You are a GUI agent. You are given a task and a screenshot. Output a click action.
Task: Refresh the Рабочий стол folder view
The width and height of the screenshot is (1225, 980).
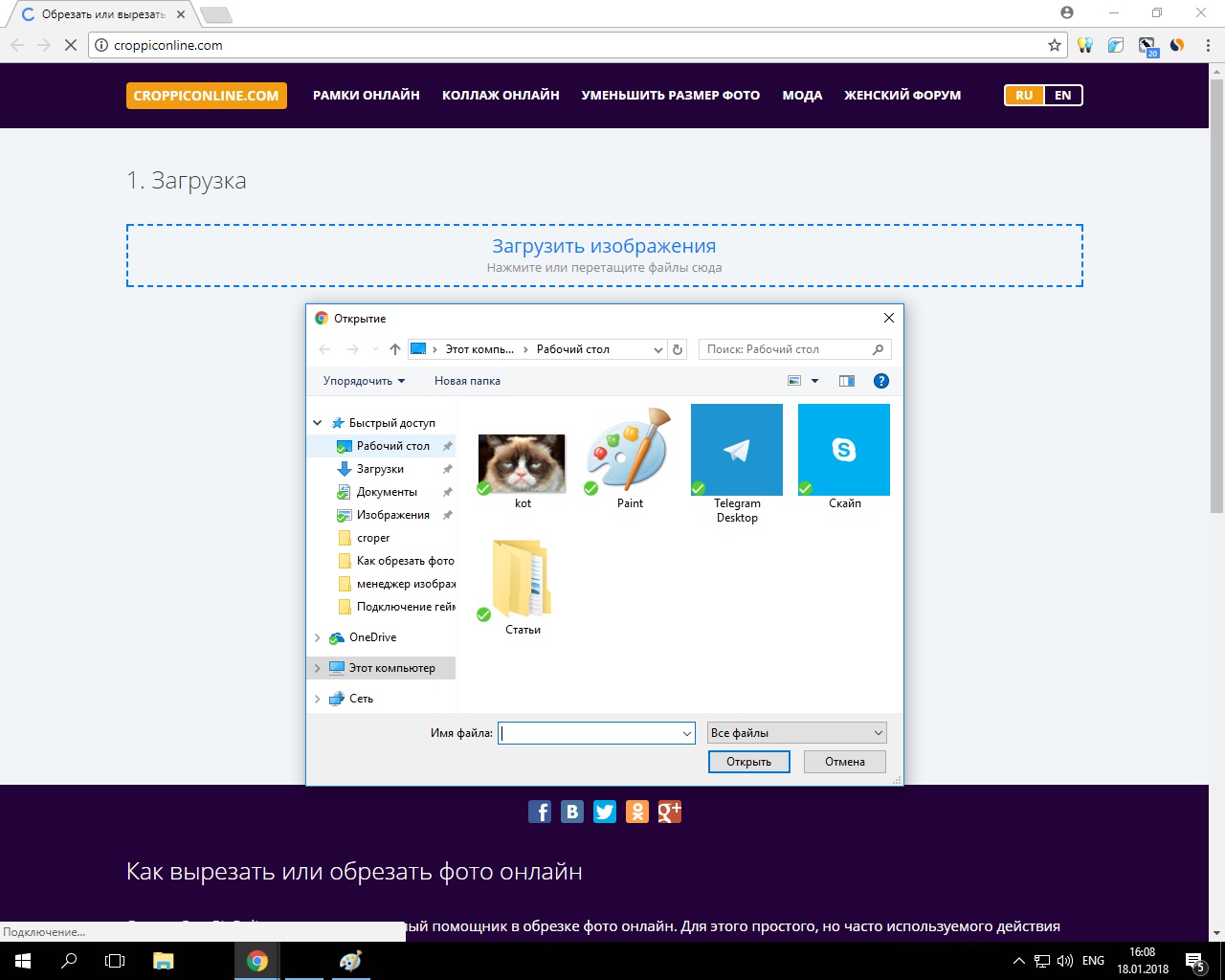(x=678, y=349)
